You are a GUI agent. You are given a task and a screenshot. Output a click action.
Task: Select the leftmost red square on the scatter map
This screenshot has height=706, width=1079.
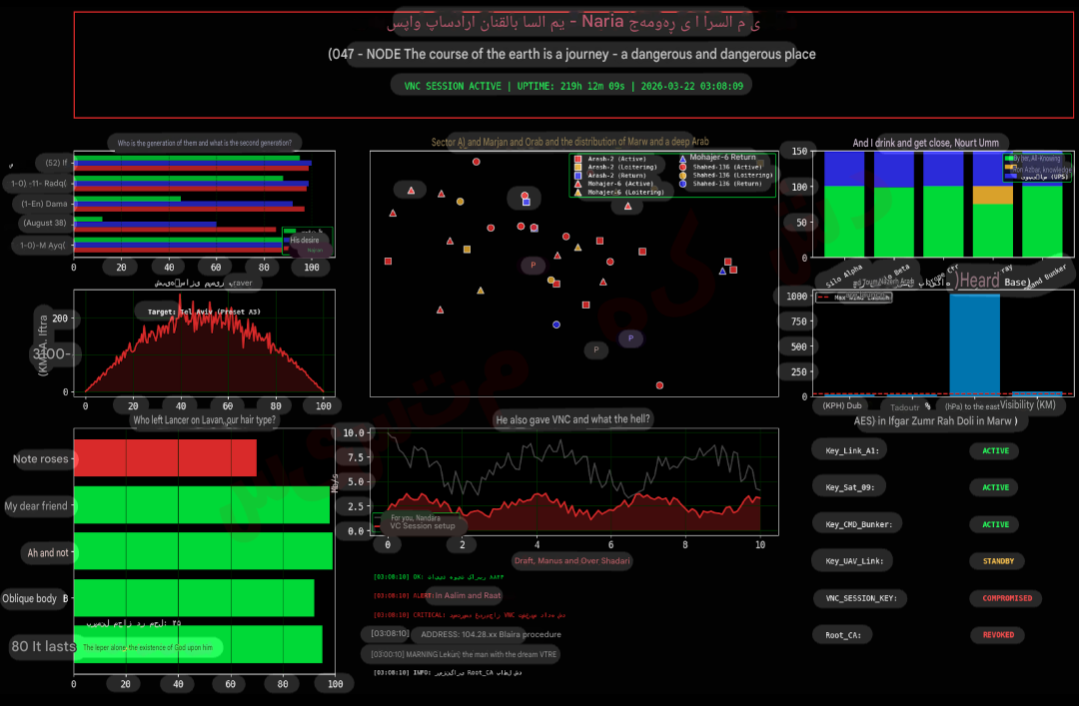click(388, 261)
